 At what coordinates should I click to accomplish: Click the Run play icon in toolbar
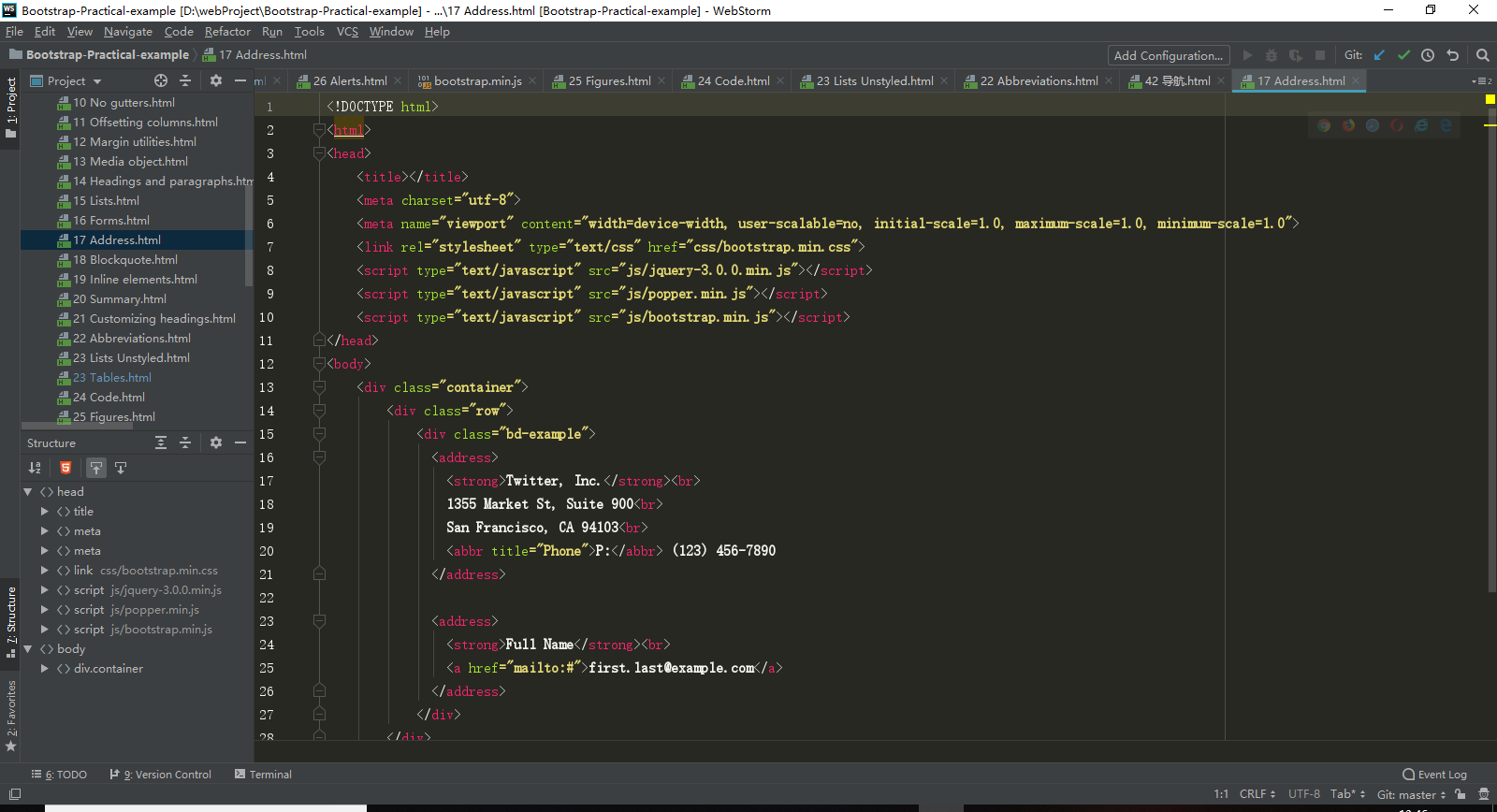tap(1247, 55)
